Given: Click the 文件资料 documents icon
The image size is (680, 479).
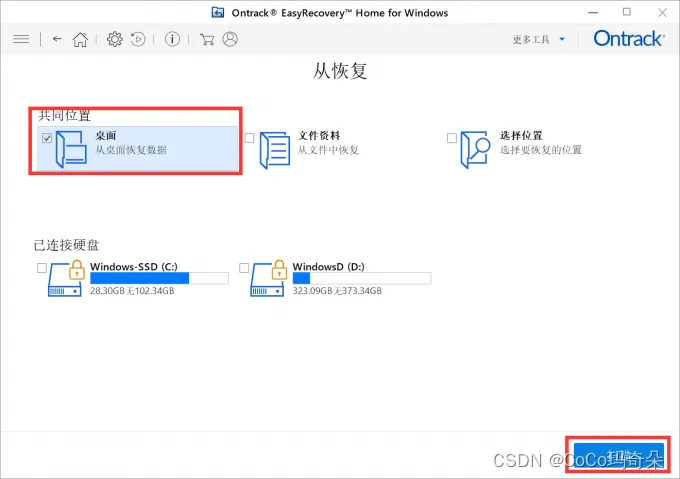Looking at the screenshot, I should coord(275,150).
